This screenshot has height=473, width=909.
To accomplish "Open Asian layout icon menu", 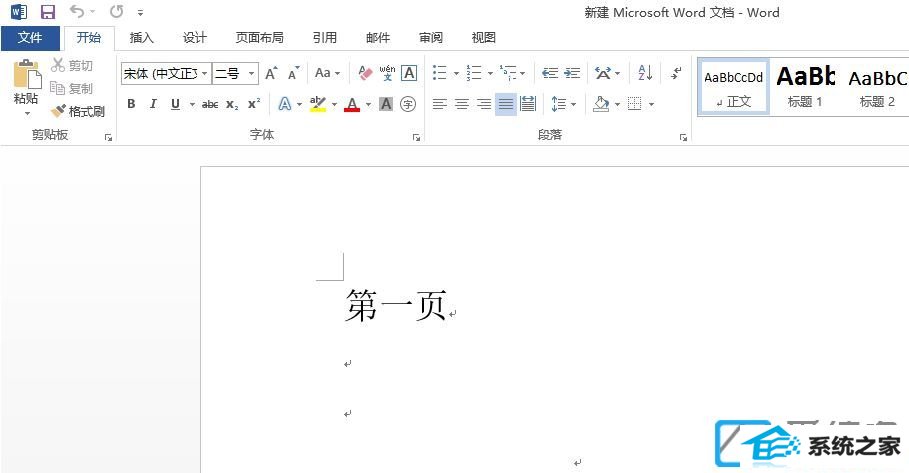I will point(603,73).
